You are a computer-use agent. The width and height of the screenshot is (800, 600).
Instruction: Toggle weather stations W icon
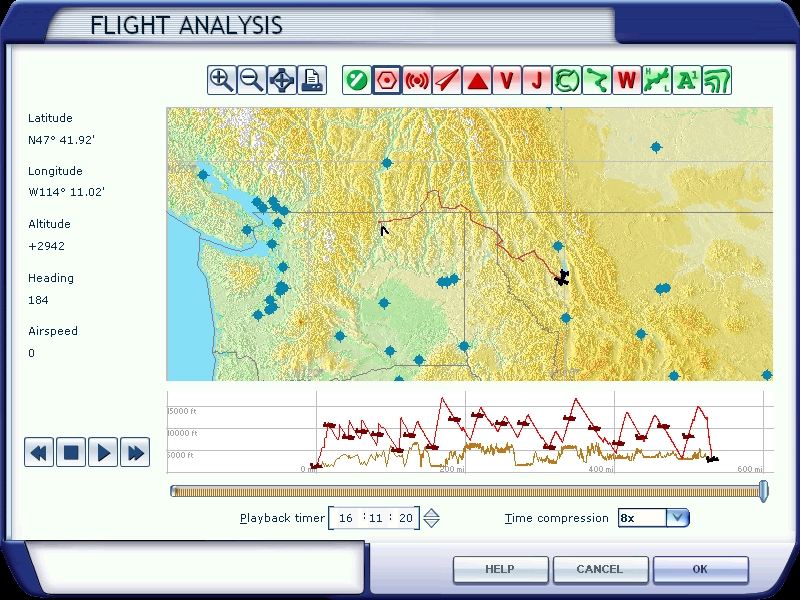coord(627,80)
